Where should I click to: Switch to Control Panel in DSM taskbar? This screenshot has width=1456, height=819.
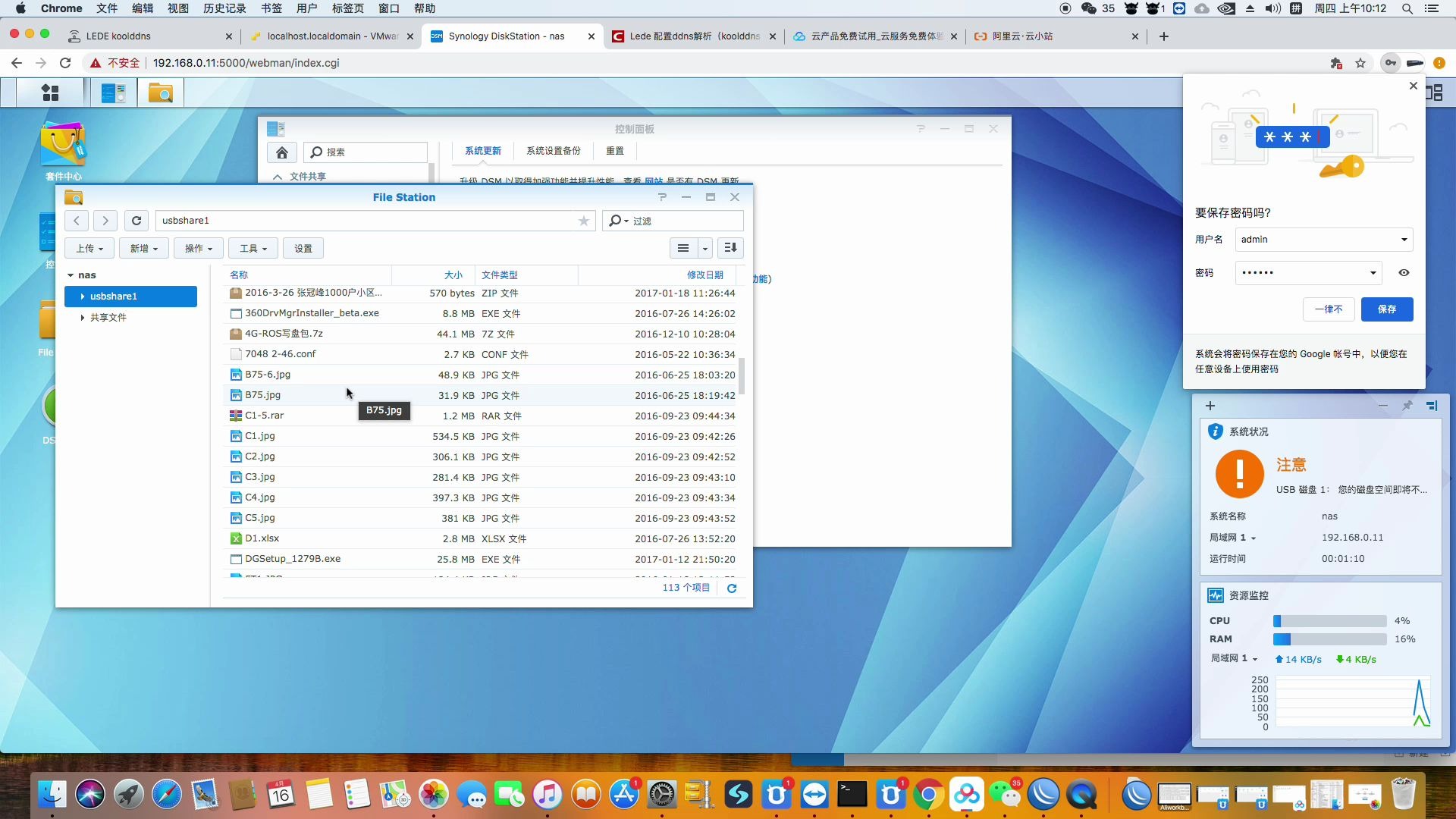[x=113, y=93]
